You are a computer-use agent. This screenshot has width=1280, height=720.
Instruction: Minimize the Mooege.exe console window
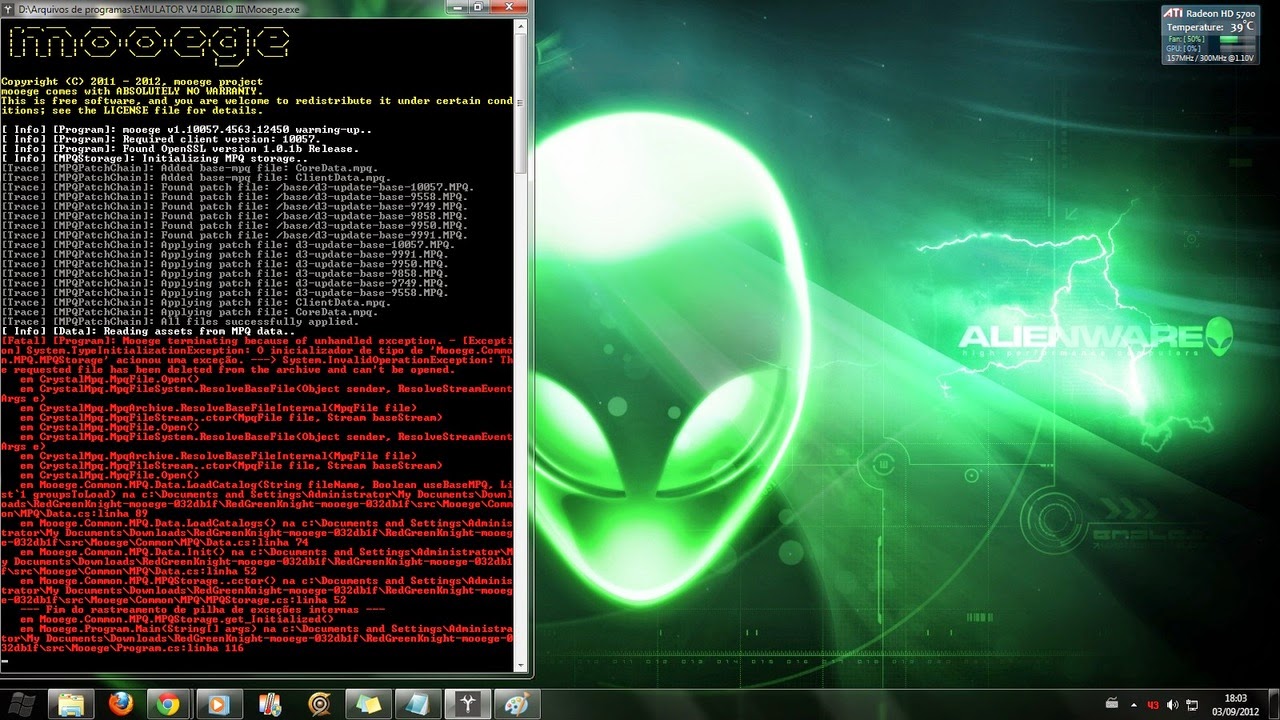point(457,7)
